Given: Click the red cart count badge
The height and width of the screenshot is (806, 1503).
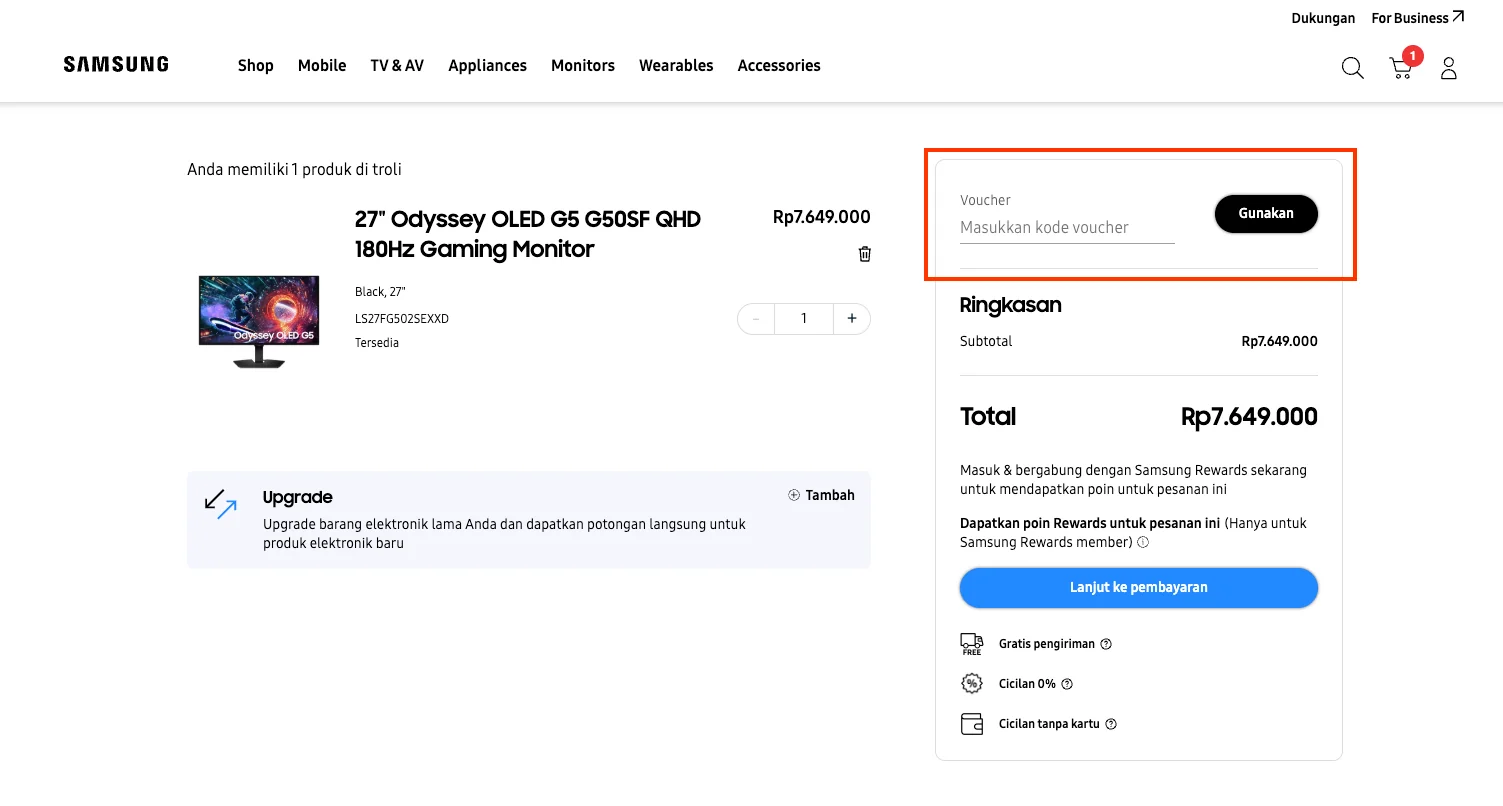Looking at the screenshot, I should (1412, 56).
